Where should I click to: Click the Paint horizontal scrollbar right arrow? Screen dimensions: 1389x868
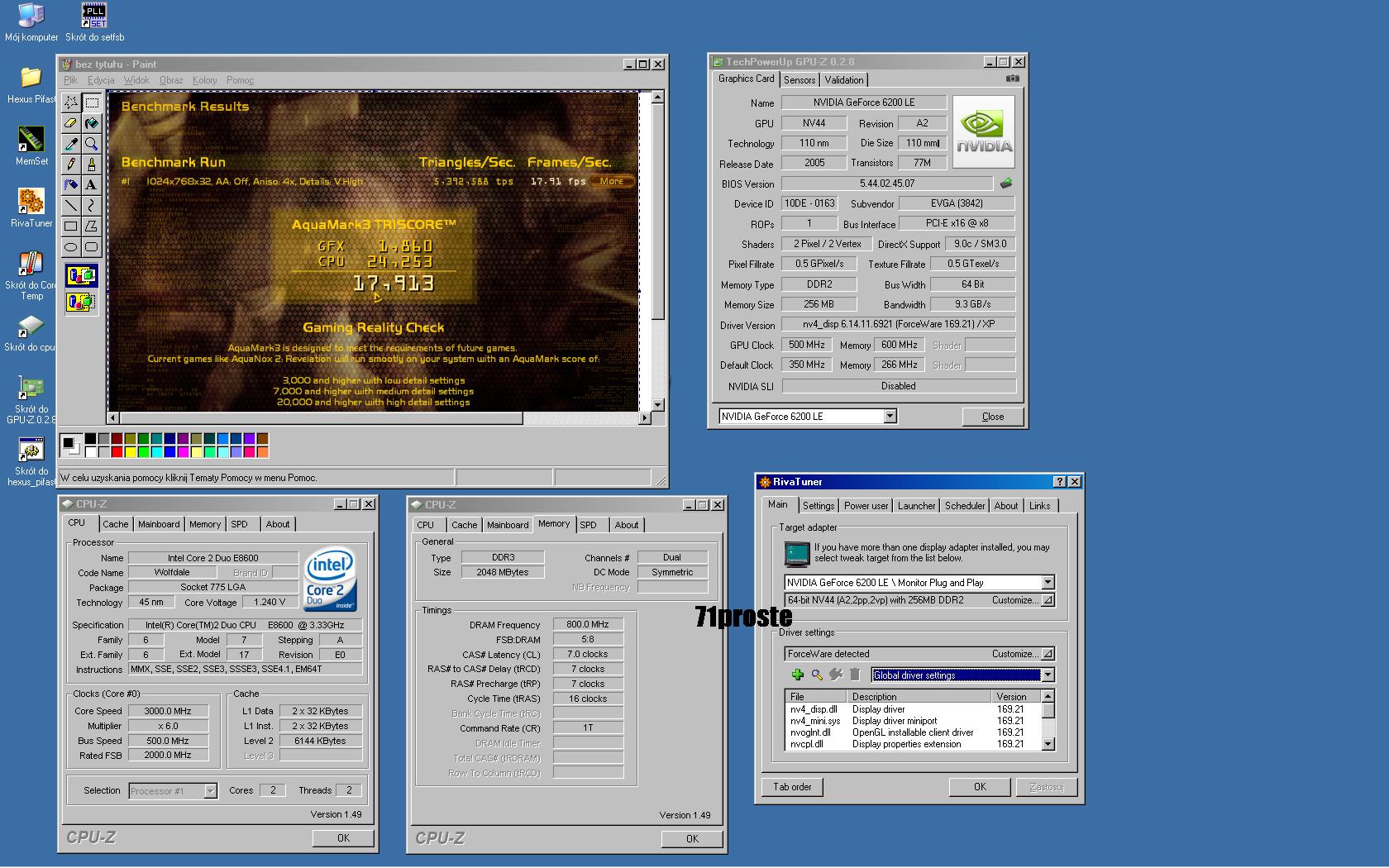[x=644, y=418]
